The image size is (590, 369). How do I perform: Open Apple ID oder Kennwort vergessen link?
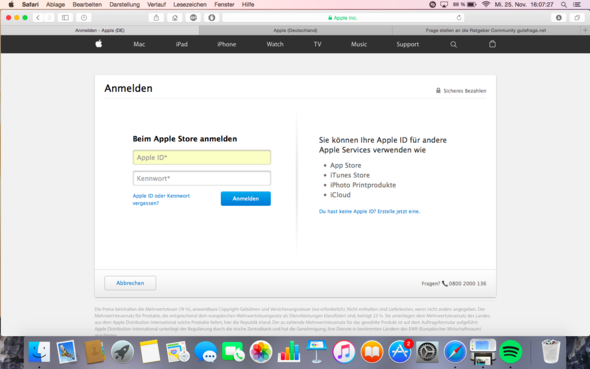click(x=161, y=199)
